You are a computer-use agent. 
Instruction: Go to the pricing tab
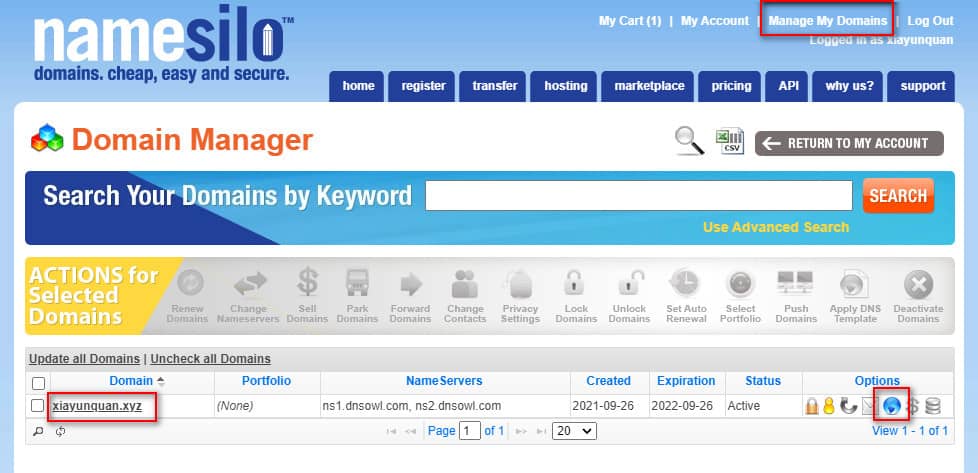click(731, 86)
